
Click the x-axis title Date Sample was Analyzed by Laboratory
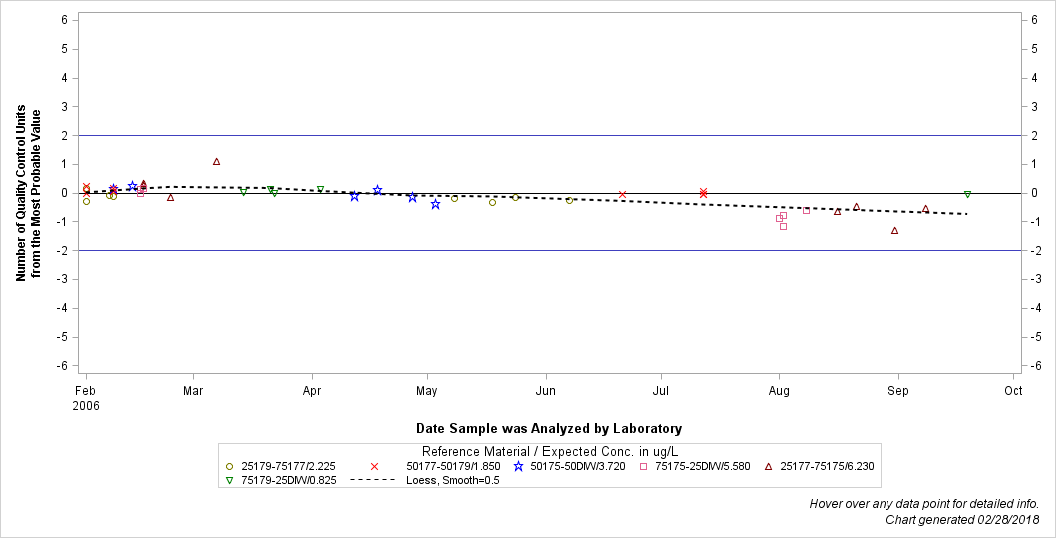pos(549,428)
